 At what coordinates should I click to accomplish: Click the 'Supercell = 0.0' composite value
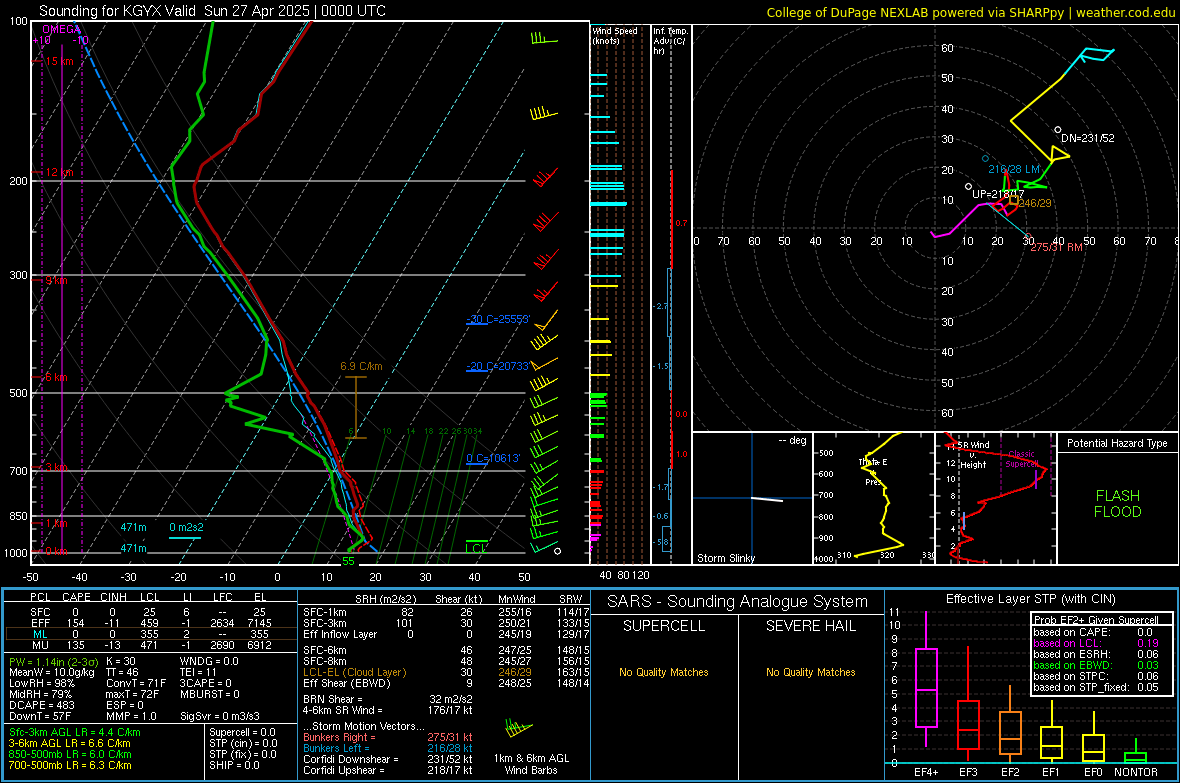pyautogui.click(x=242, y=733)
